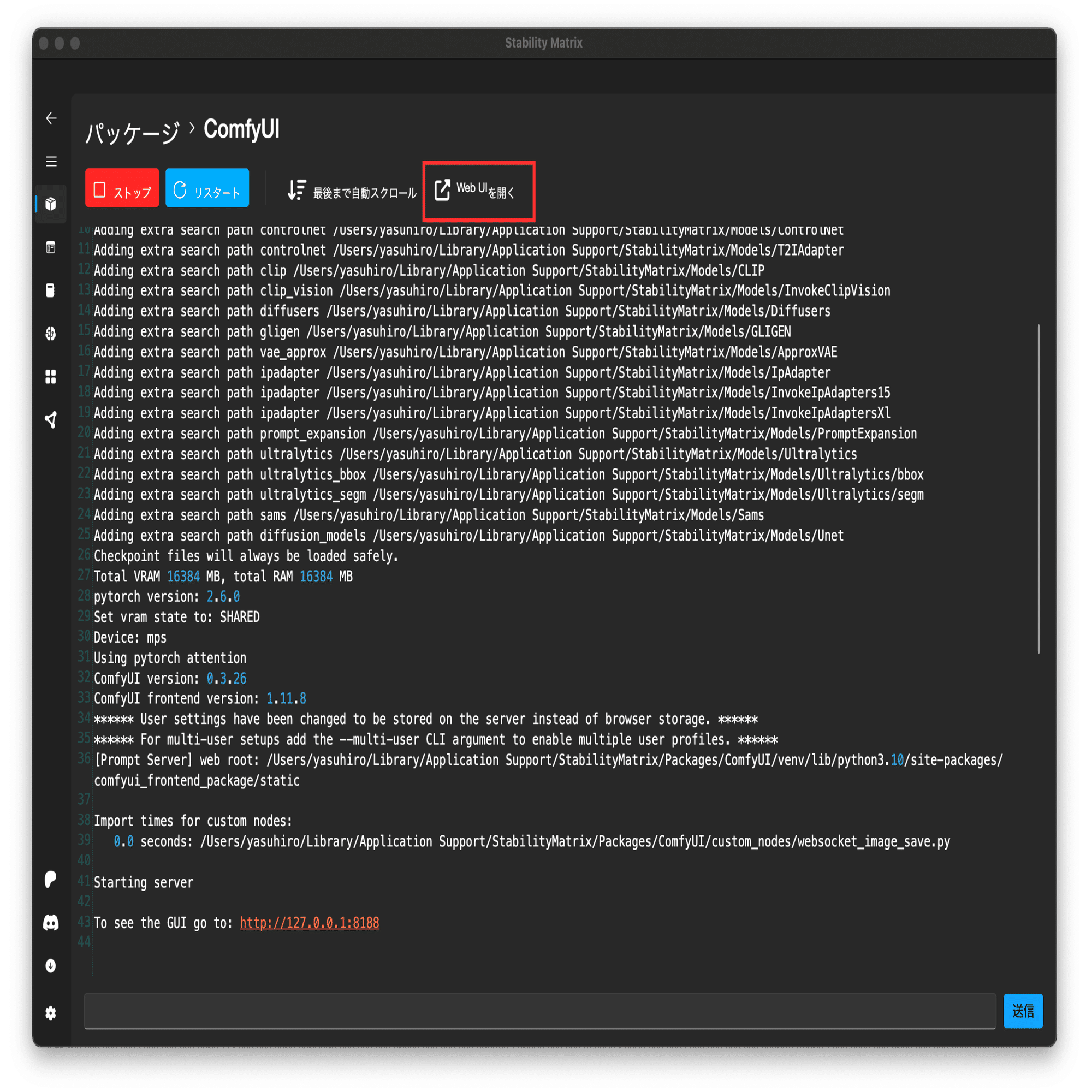Viewport: 1092px width, 1092px height.
Task: Open the connected-nodes workflow icon
Action: (51, 419)
